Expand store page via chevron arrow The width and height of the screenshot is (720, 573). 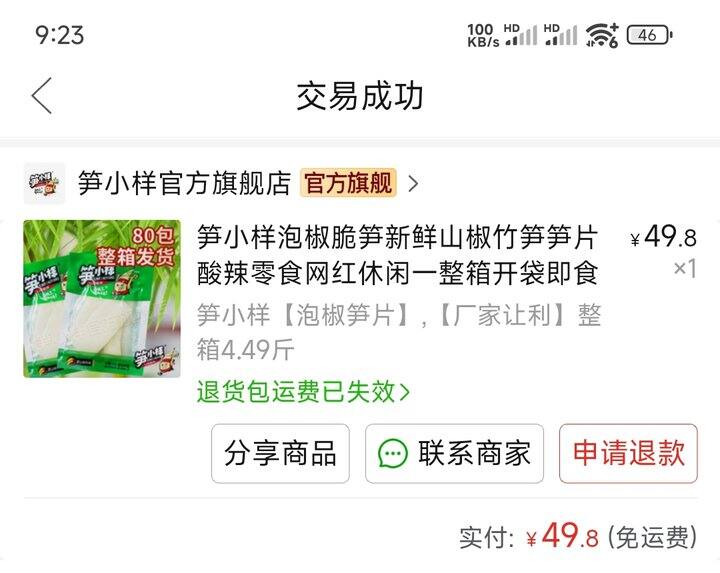(x=413, y=184)
